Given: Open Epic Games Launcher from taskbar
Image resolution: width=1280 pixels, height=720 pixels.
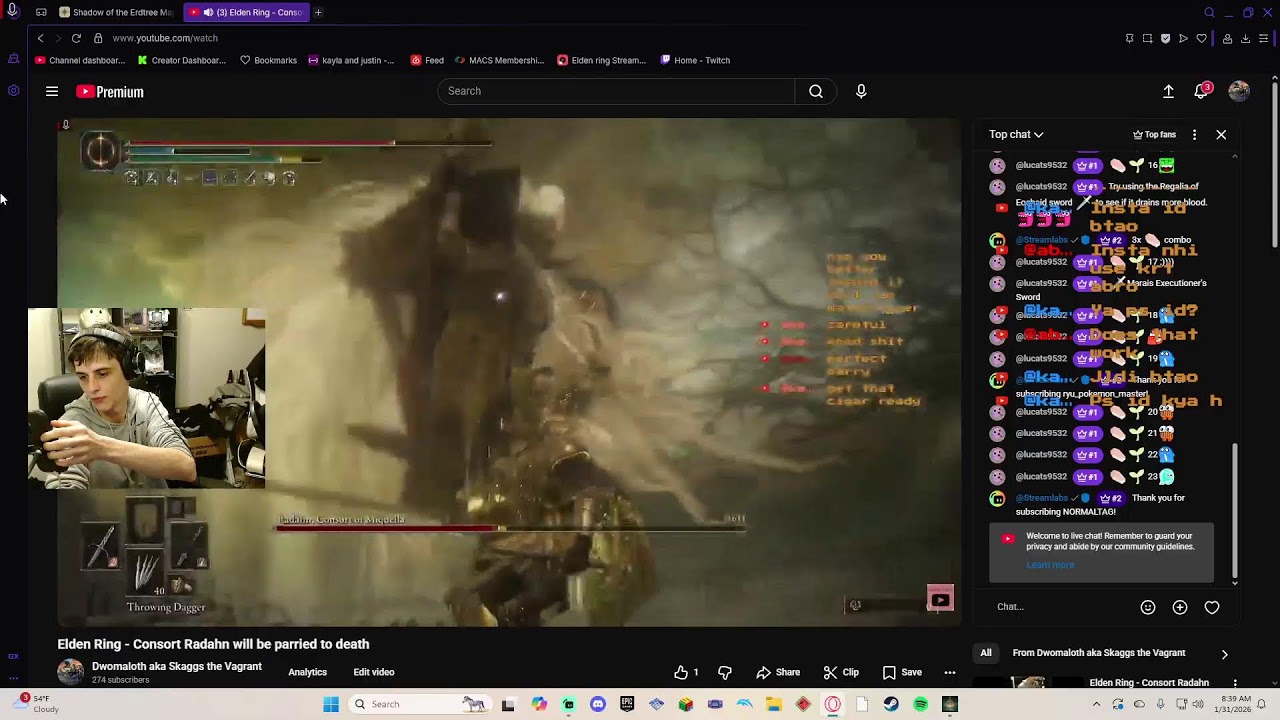Looking at the screenshot, I should pyautogui.click(x=627, y=704).
